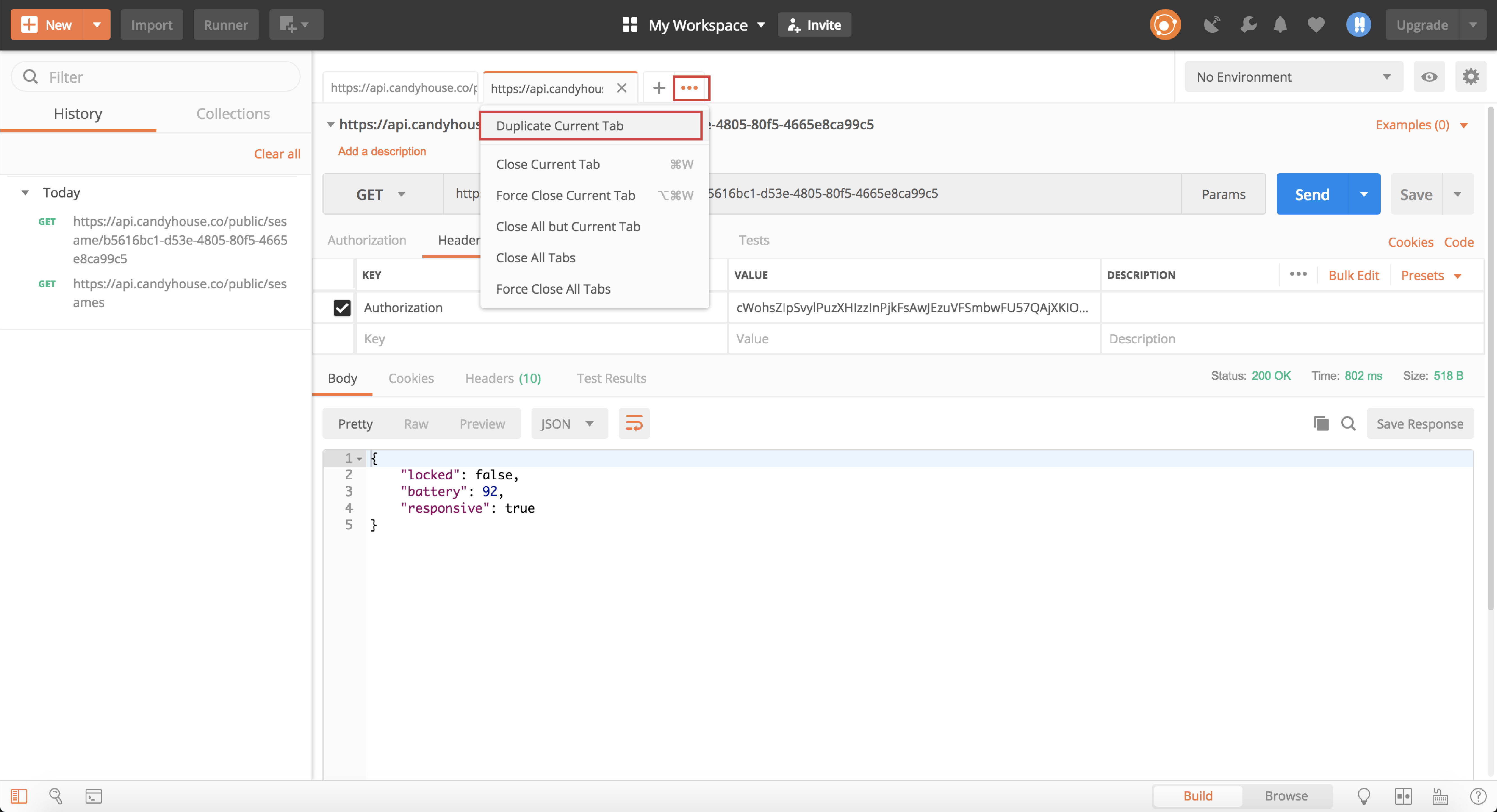
Task: Open the My Workspace switcher
Action: click(x=694, y=25)
